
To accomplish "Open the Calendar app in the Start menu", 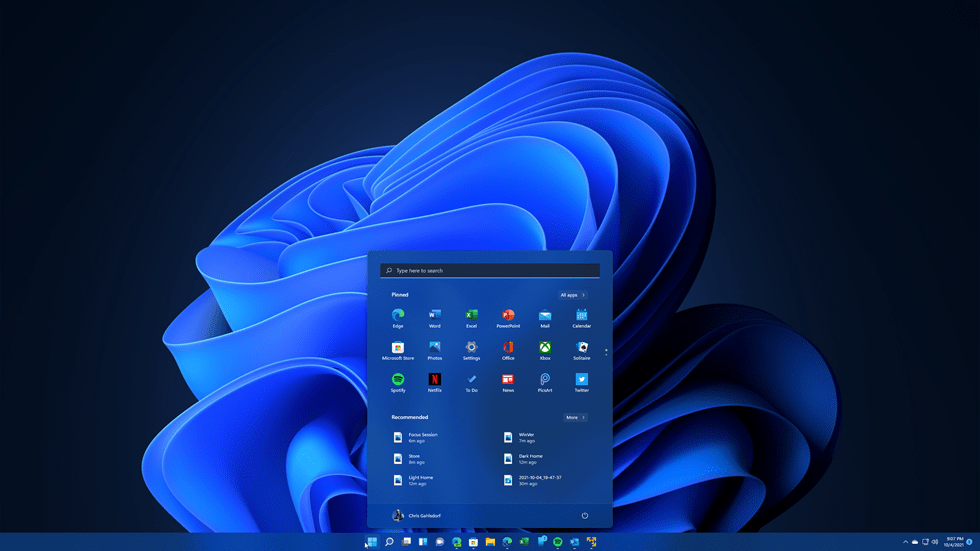I will [581, 318].
